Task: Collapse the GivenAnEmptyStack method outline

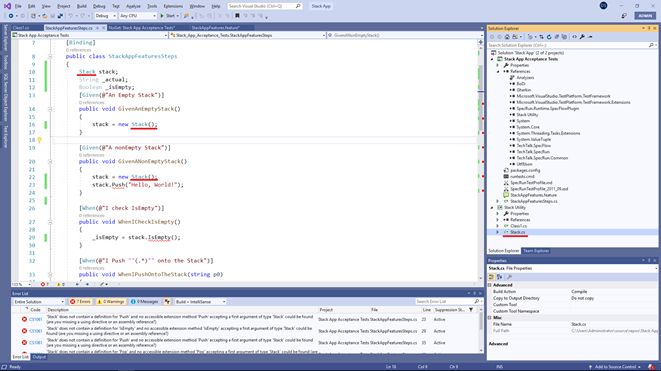Action: click(x=50, y=109)
